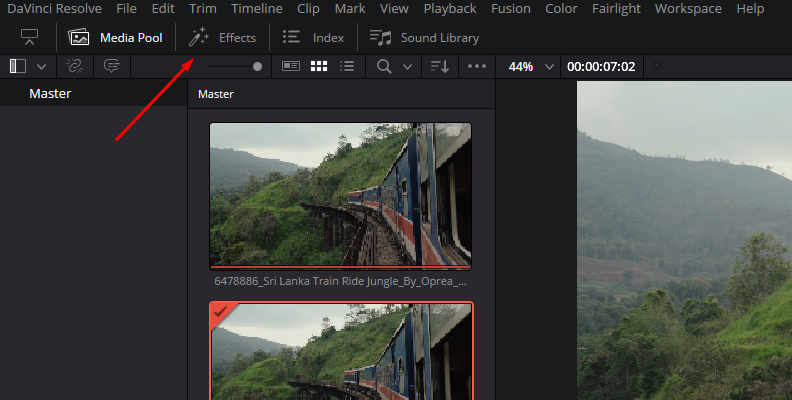Open the three-dot options menu
The image size is (792, 400).
[x=477, y=66]
